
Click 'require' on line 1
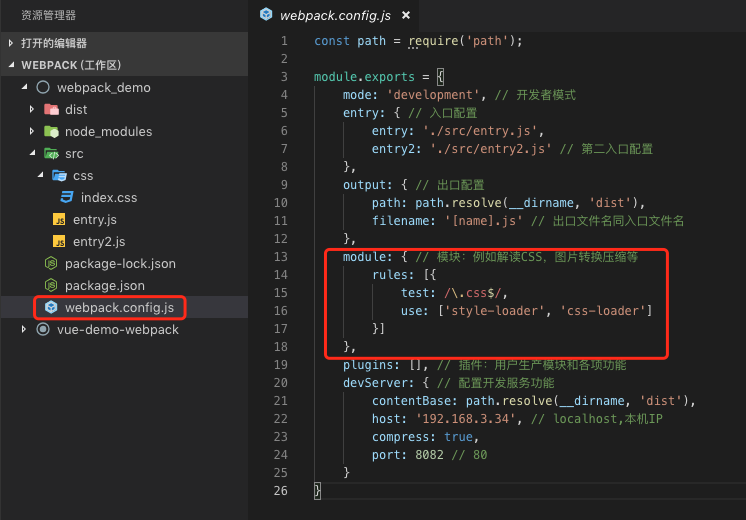434,41
